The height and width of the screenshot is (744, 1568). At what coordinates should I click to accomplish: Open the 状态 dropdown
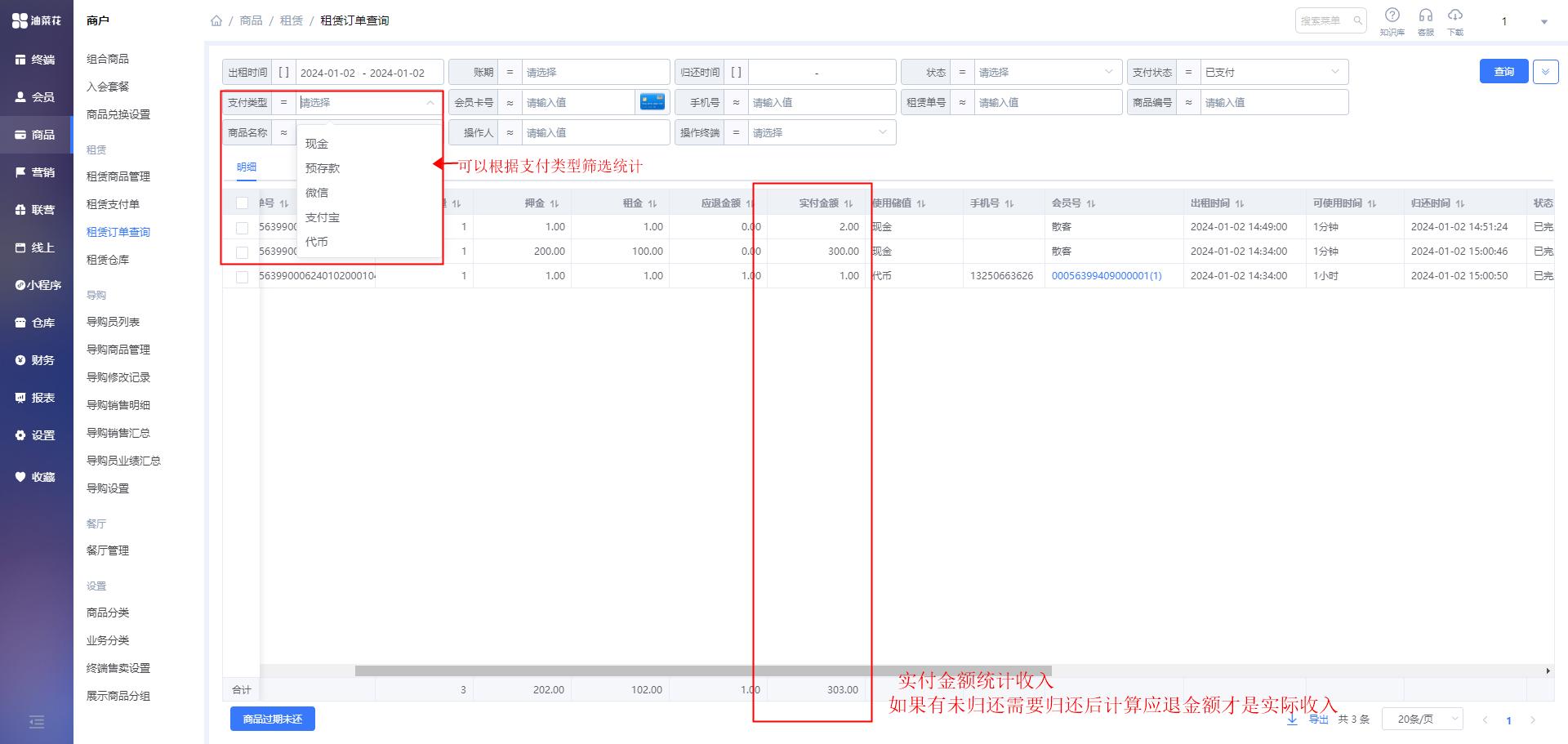coord(1048,72)
